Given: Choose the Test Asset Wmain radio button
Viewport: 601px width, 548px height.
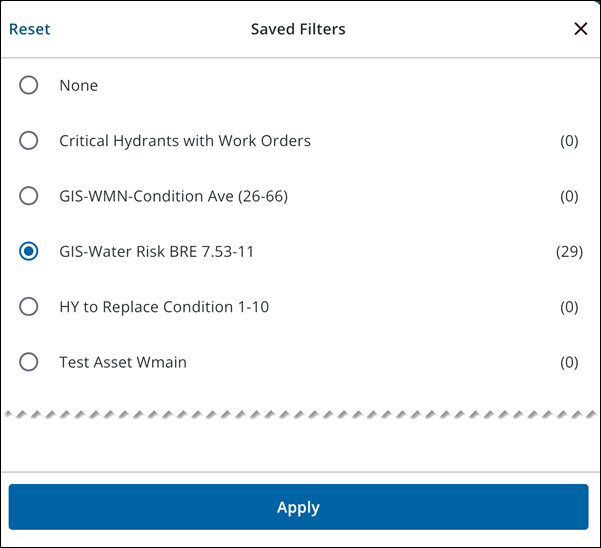Looking at the screenshot, I should (29, 362).
